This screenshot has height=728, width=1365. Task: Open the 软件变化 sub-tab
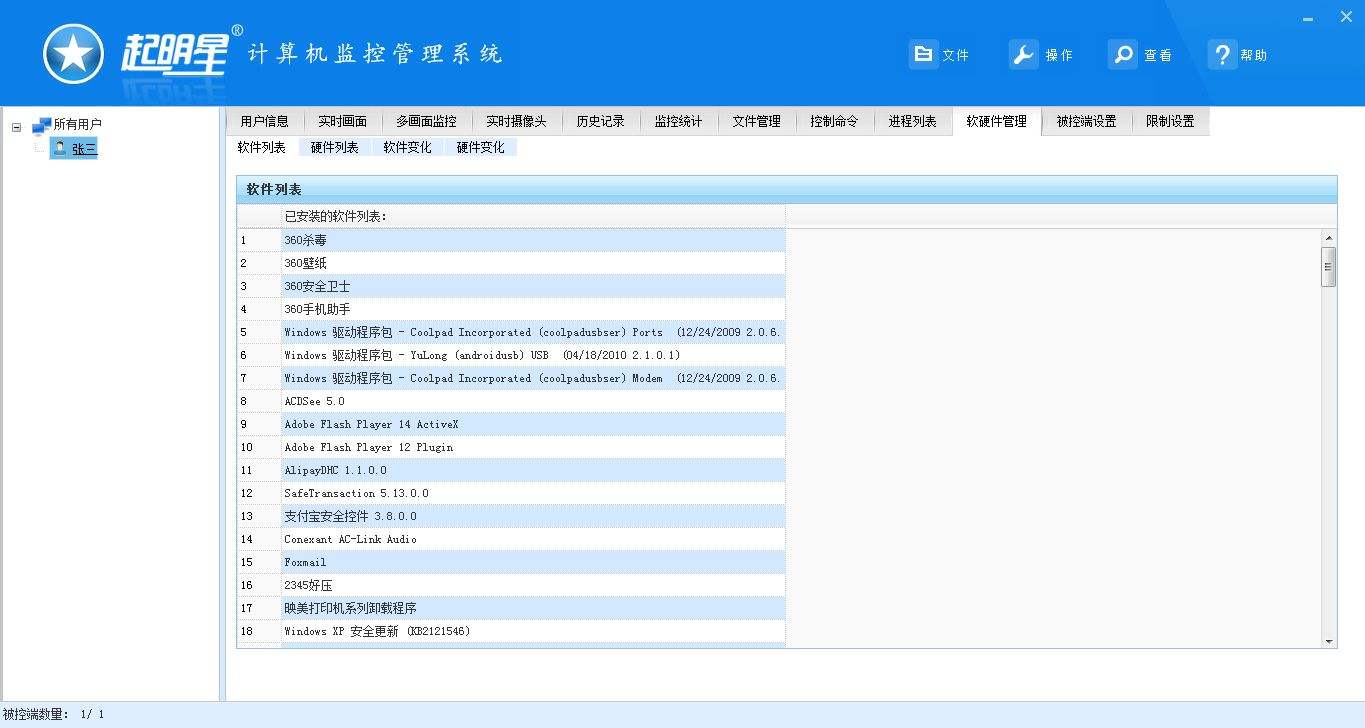(407, 147)
